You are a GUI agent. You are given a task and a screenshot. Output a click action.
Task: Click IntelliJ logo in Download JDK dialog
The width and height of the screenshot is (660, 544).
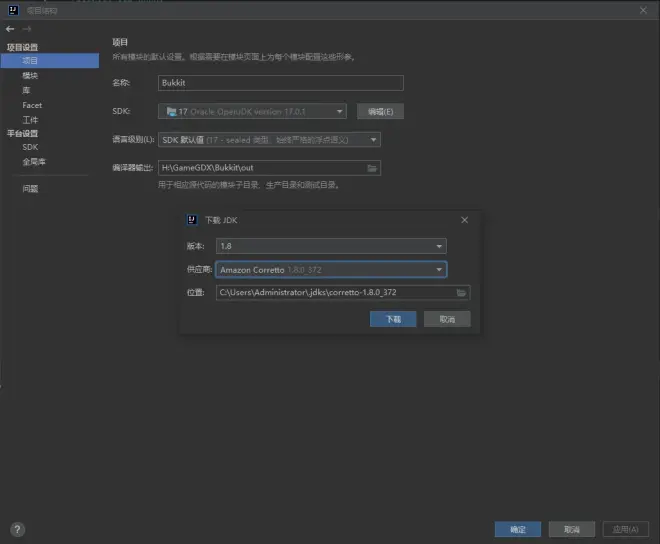point(192,220)
